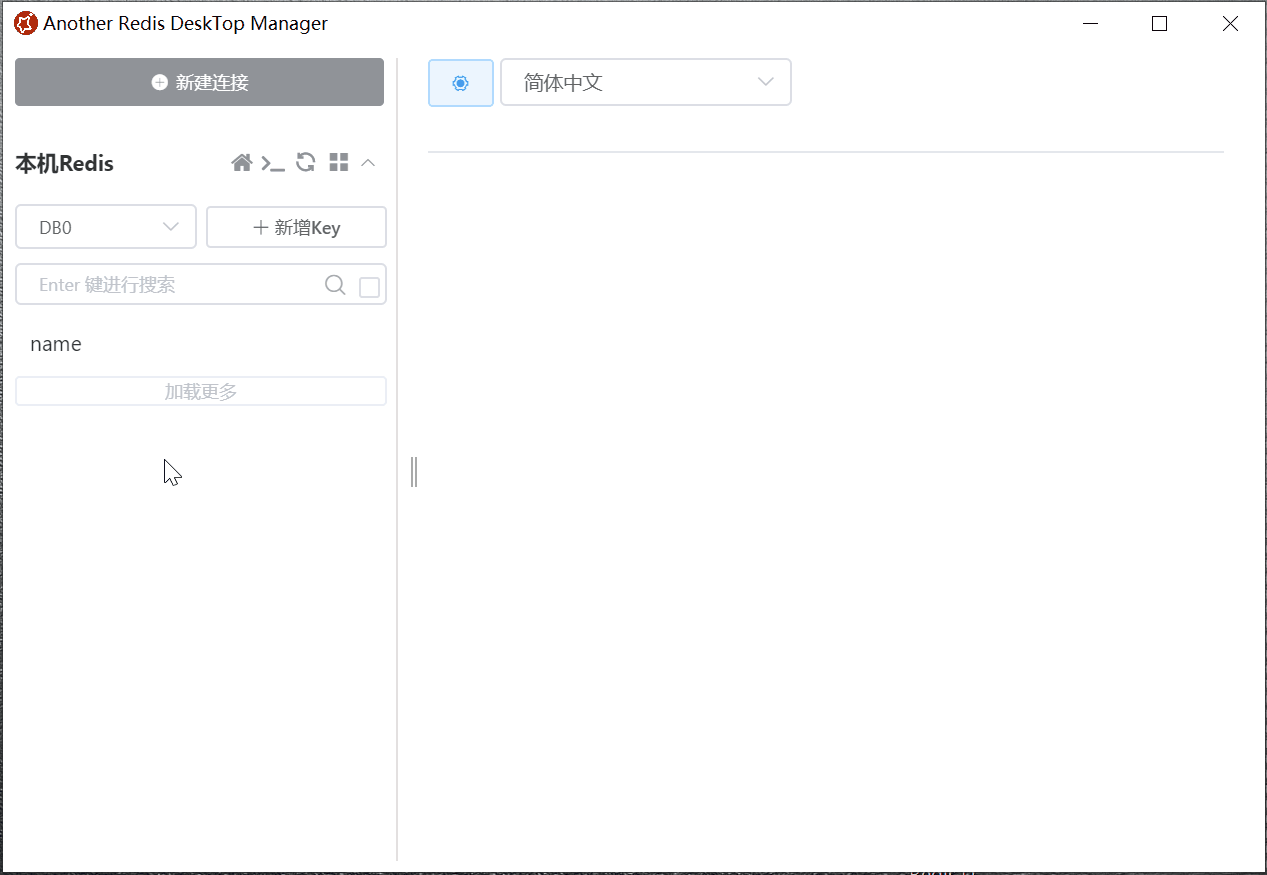This screenshot has width=1267, height=875.
Task: Refresh the 本机Redis connection
Action: pos(306,163)
